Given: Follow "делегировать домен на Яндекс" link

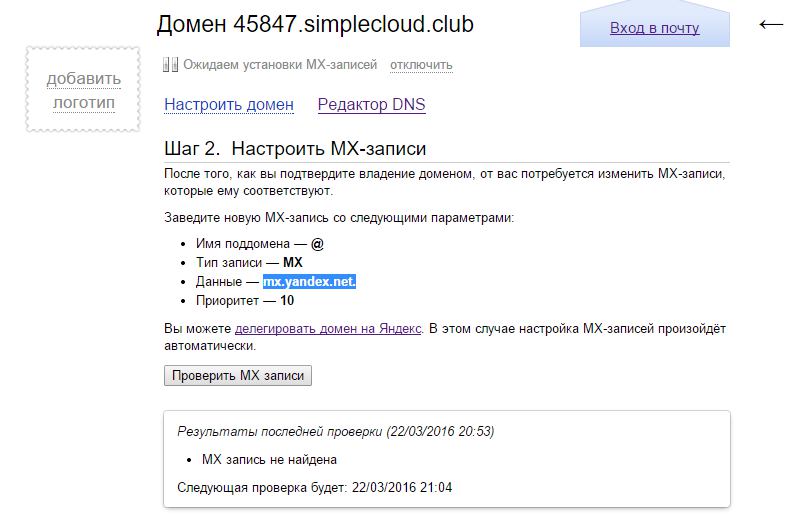Looking at the screenshot, I should (328, 328).
